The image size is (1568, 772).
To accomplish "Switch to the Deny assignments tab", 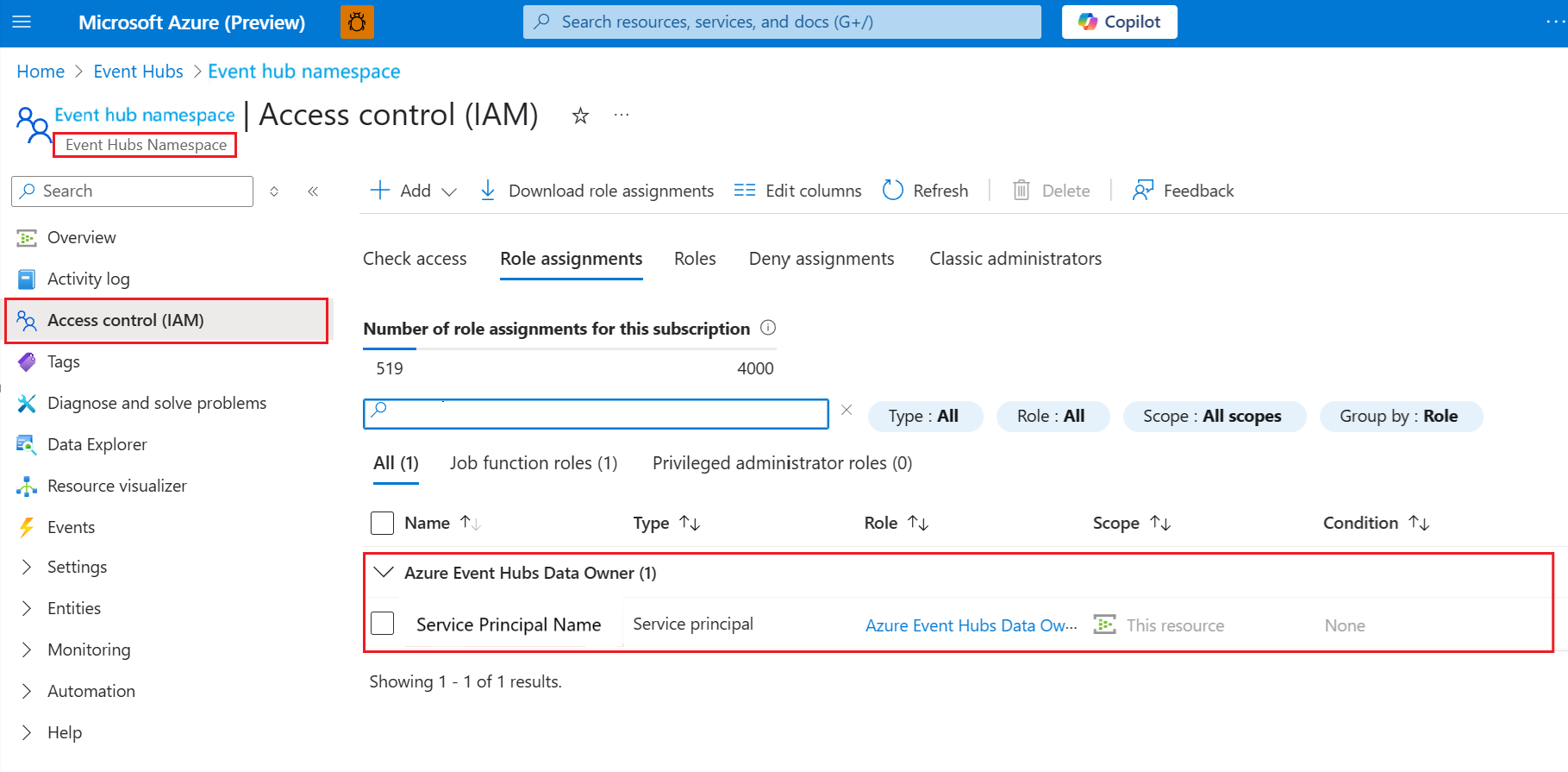I will pyautogui.click(x=821, y=259).
